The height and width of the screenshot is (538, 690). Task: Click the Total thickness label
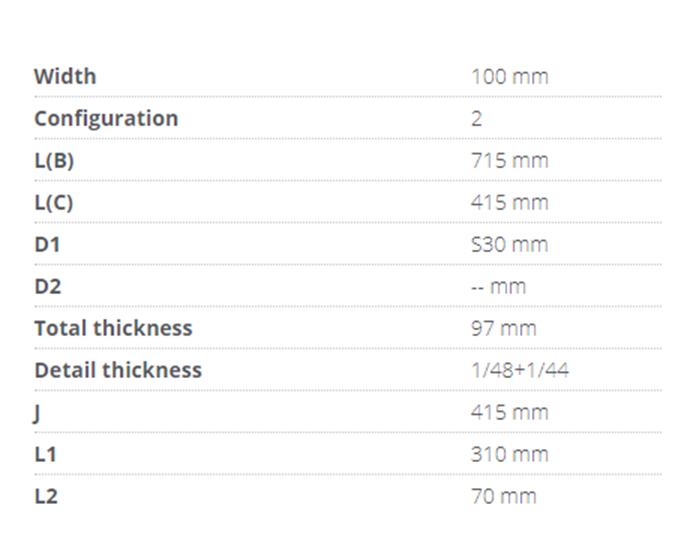click(x=113, y=328)
